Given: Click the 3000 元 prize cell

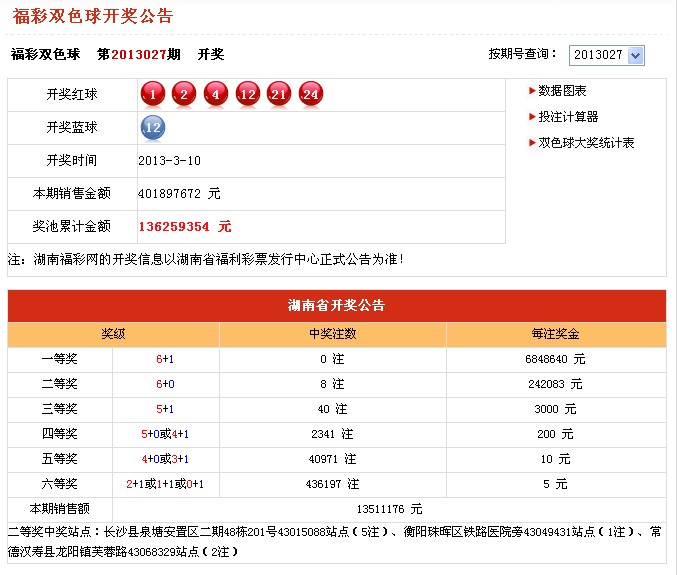Looking at the screenshot, I should [x=555, y=409].
